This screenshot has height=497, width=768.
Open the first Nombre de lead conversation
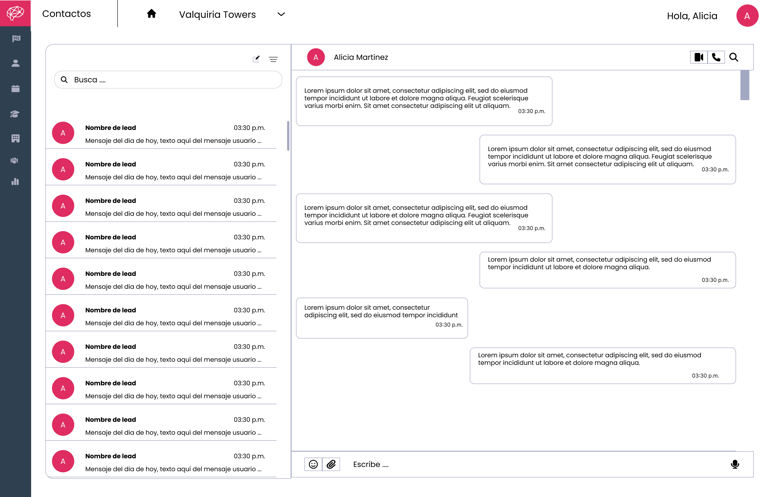pos(161,134)
